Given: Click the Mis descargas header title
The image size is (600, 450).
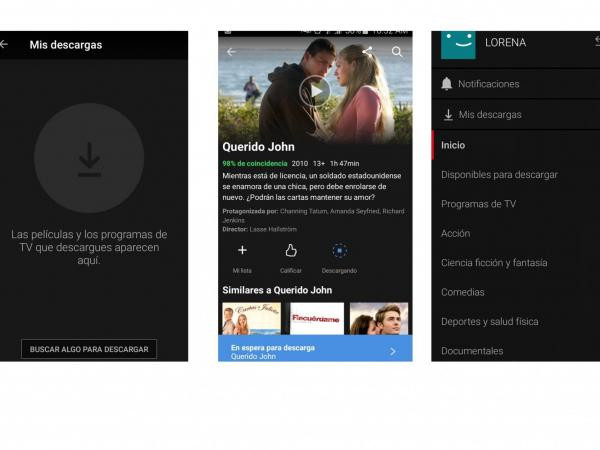Looking at the screenshot, I should coord(66,45).
